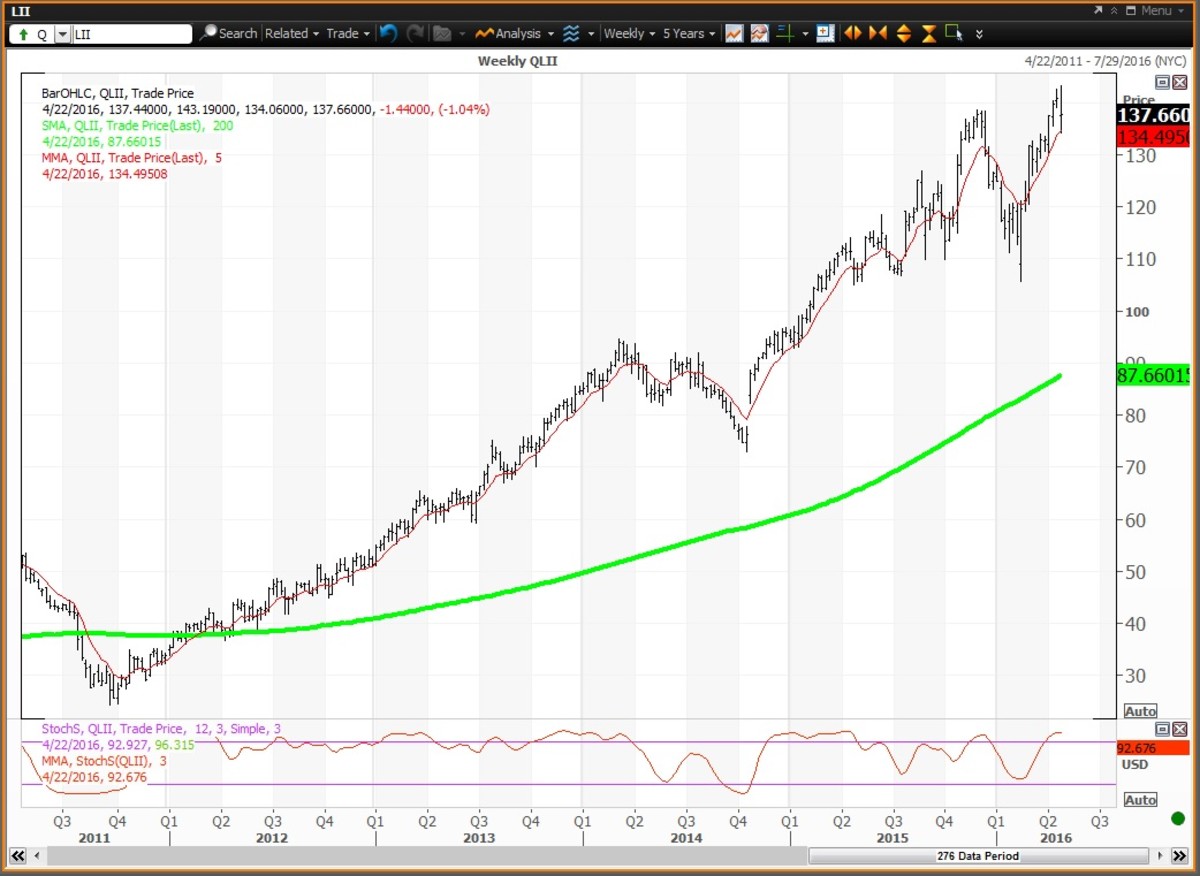1200x876 pixels.
Task: Click the magnifier Search button
Action: pyautogui.click(x=228, y=33)
